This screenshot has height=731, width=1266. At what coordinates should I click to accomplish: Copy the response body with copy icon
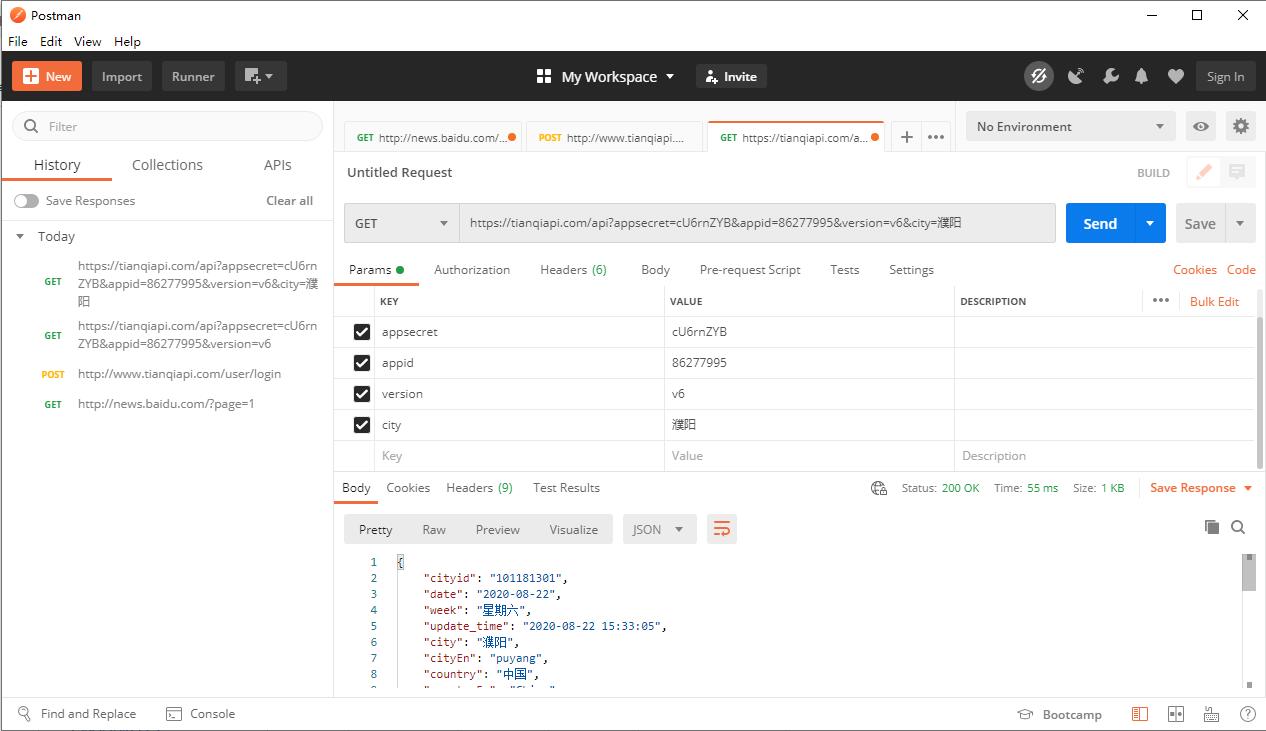coord(1212,527)
